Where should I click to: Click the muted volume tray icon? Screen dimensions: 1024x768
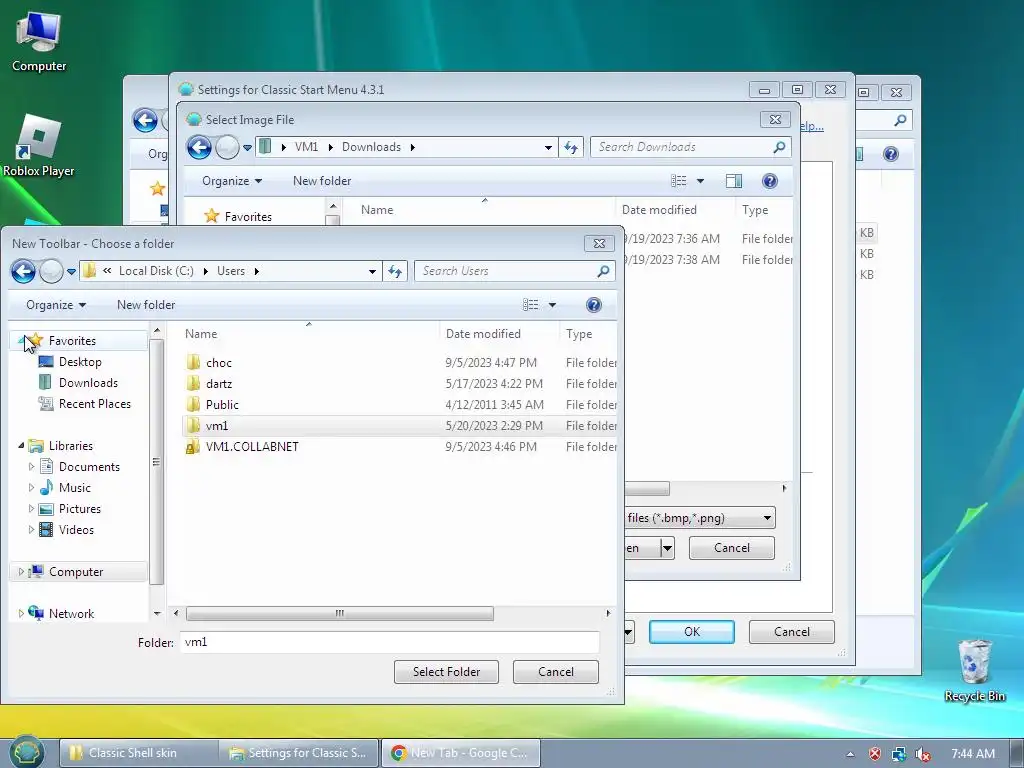tap(923, 754)
